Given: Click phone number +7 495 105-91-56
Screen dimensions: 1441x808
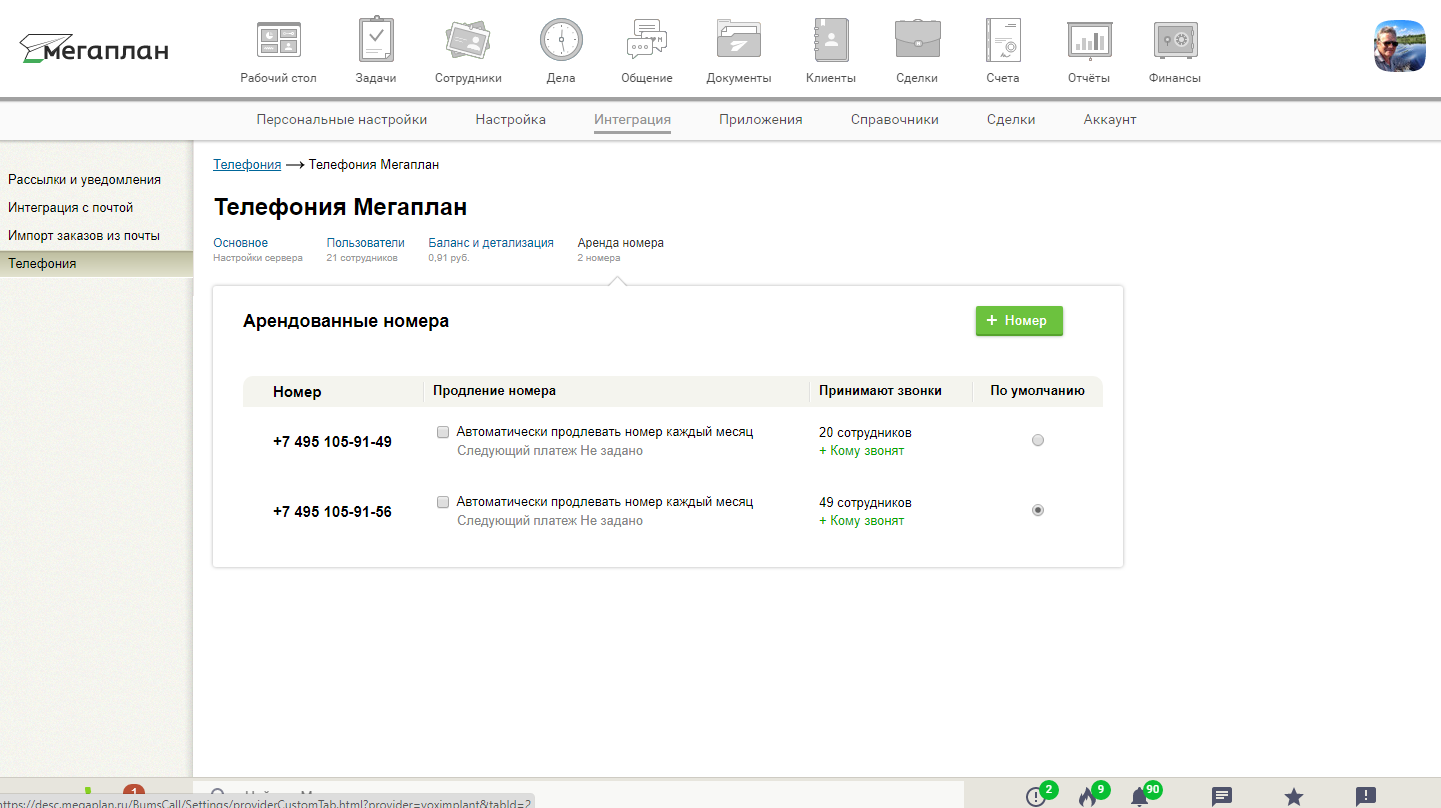Looking at the screenshot, I should pos(332,512).
